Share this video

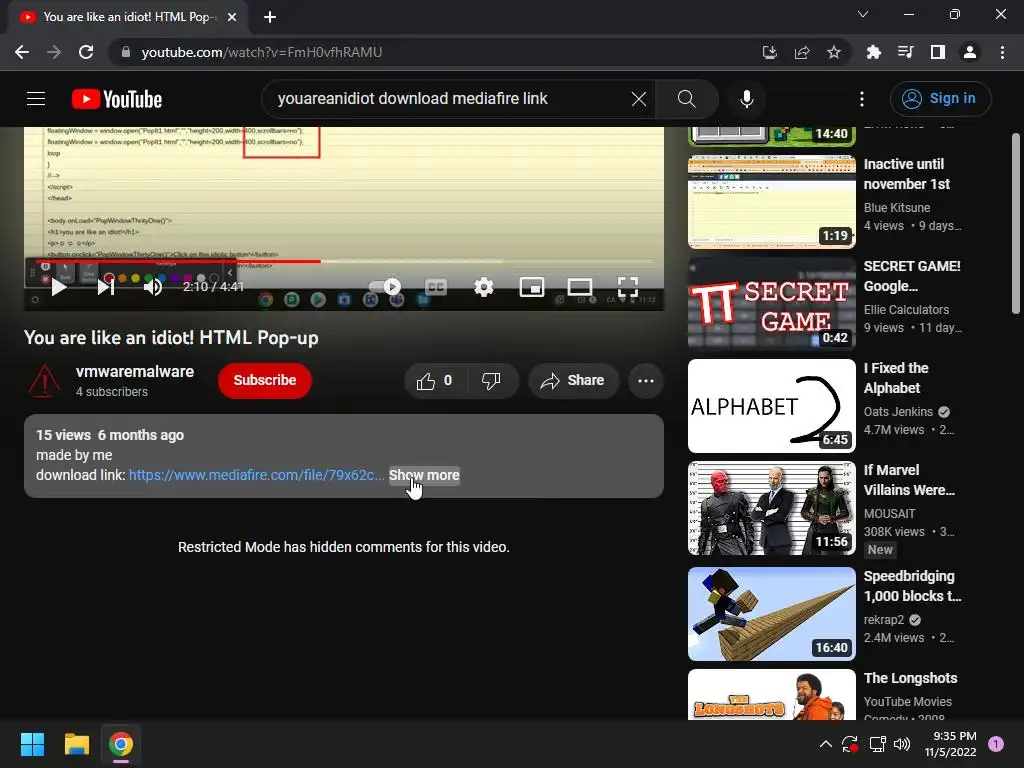click(573, 381)
